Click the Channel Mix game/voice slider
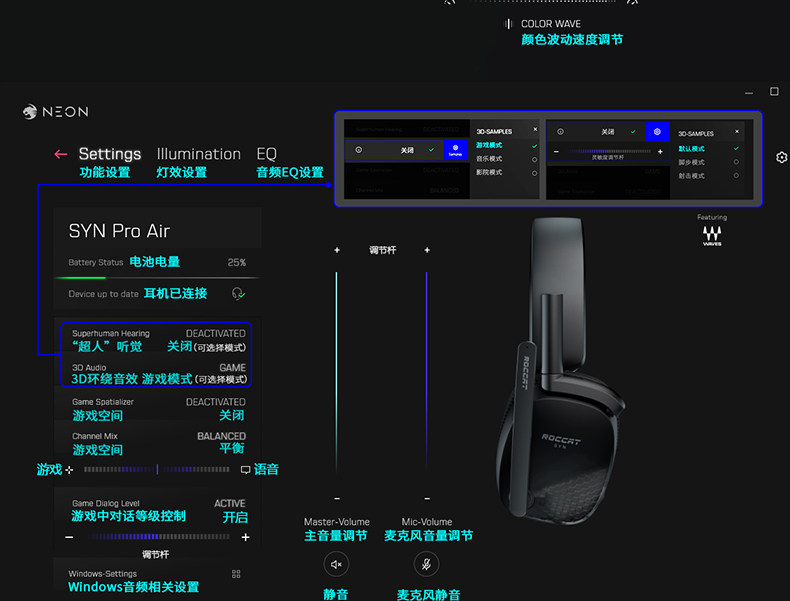This screenshot has width=790, height=601. point(157,470)
